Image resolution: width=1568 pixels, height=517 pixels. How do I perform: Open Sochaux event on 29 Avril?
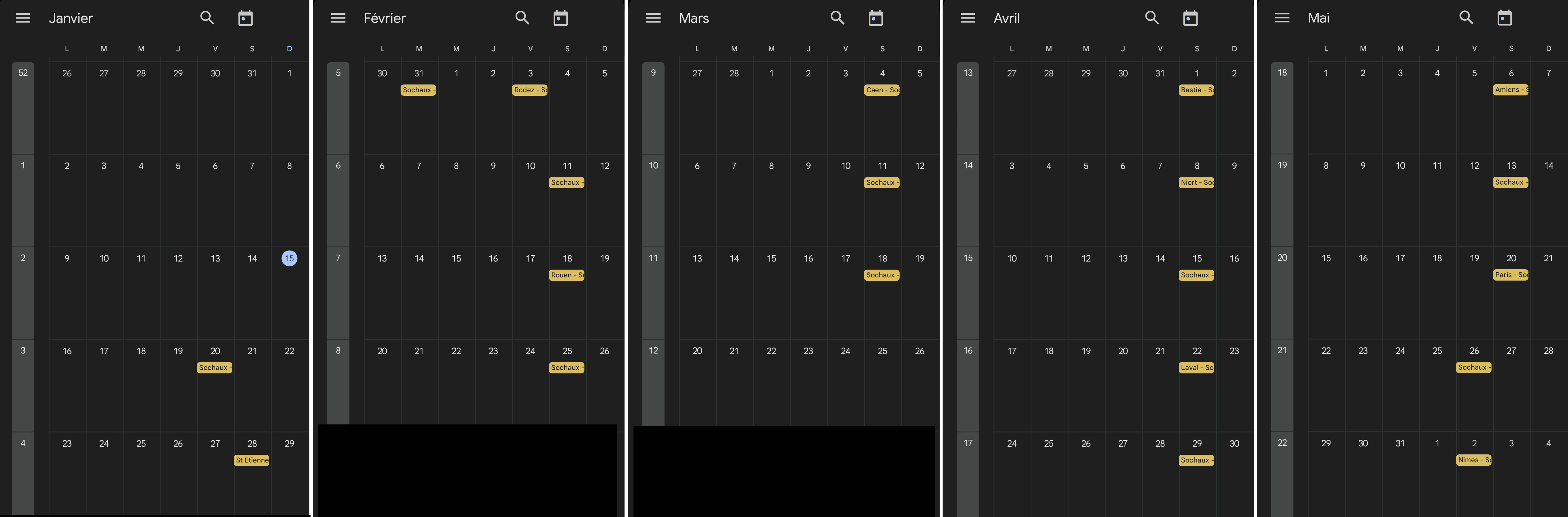point(1197,460)
